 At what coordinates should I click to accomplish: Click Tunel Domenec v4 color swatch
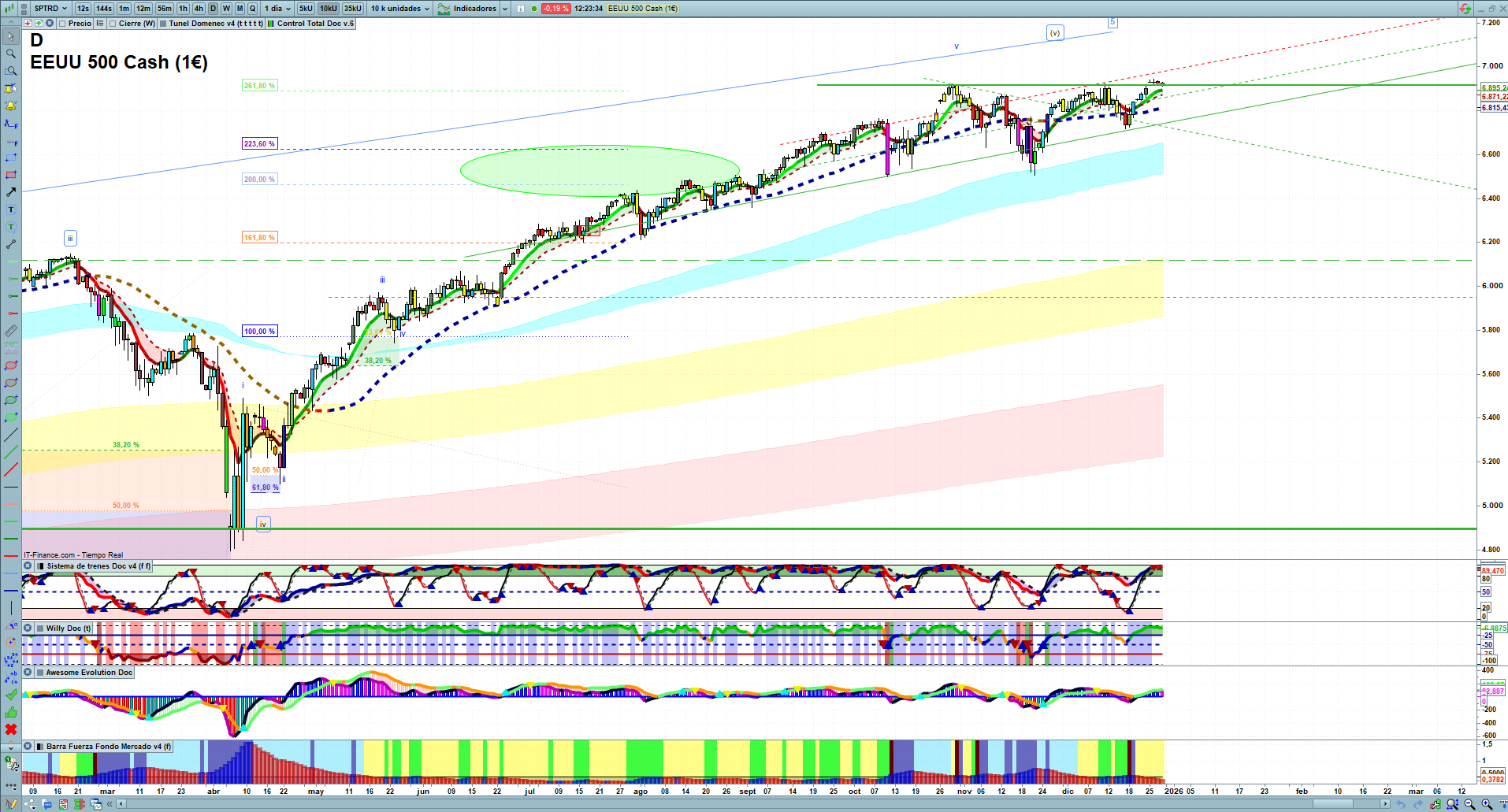(163, 24)
